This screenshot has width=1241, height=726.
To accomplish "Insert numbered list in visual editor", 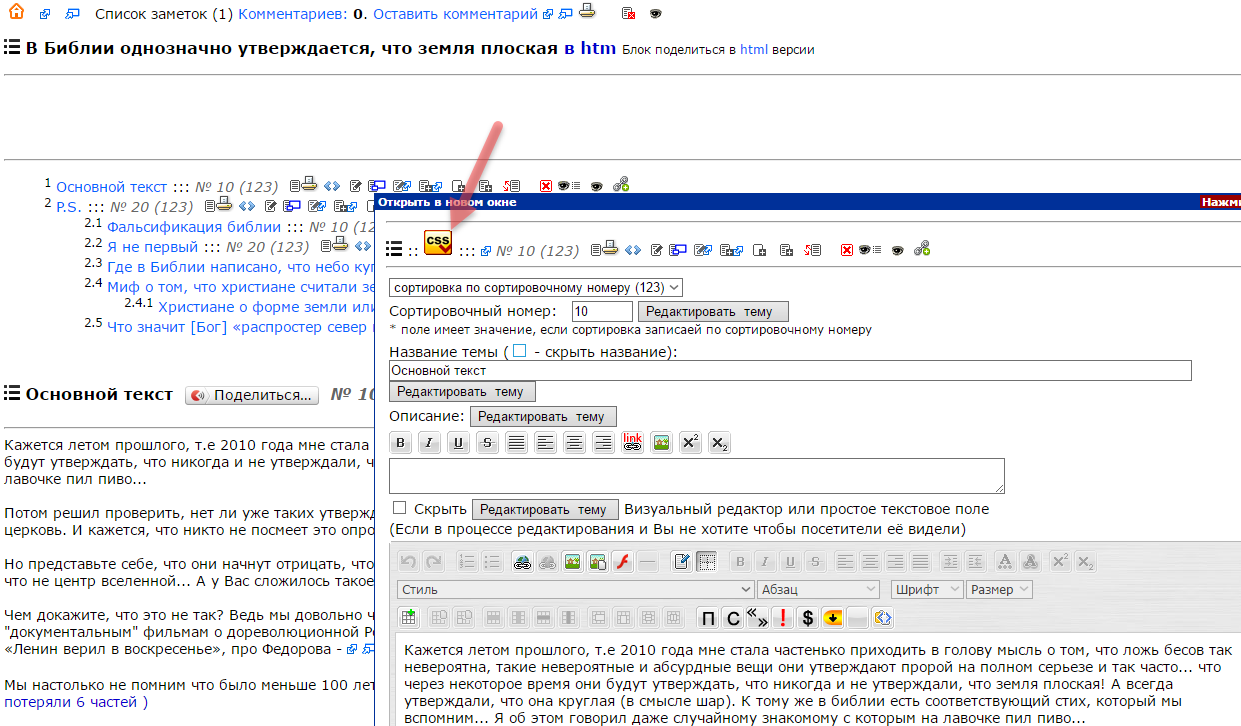I will coord(467,562).
